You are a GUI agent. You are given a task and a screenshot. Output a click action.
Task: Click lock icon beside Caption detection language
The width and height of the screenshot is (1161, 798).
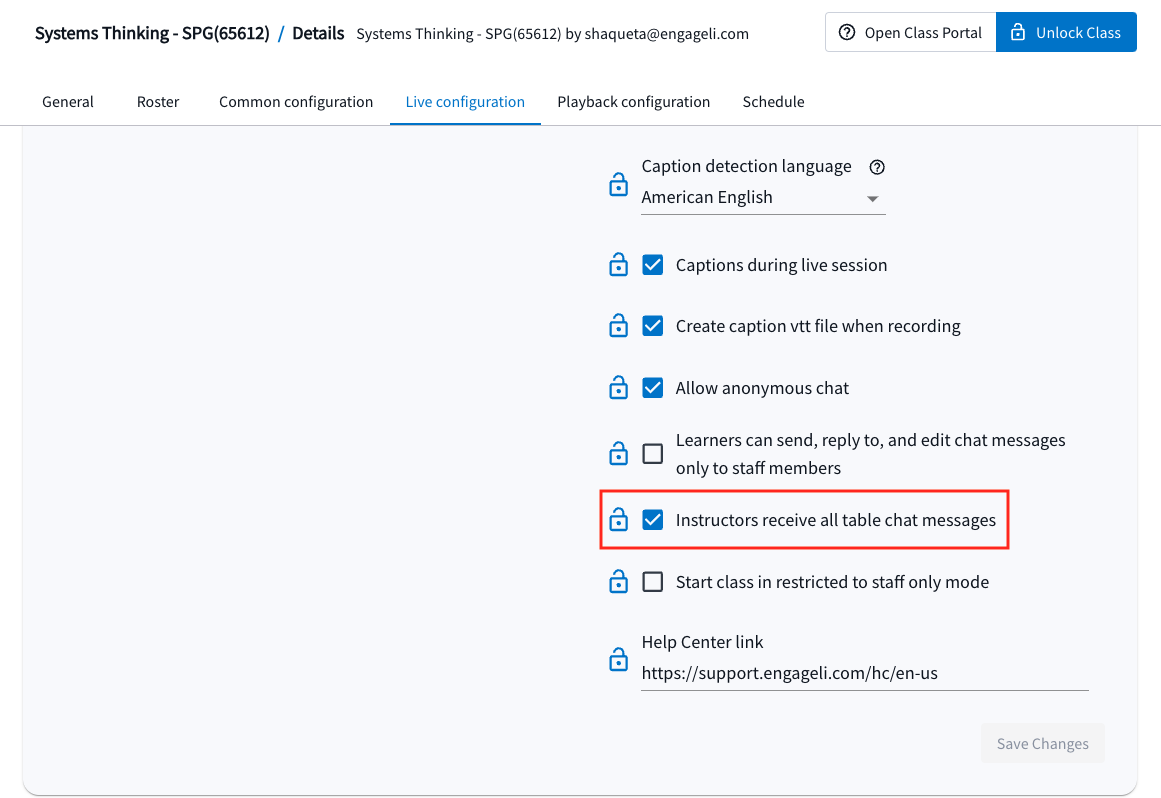coord(618,184)
